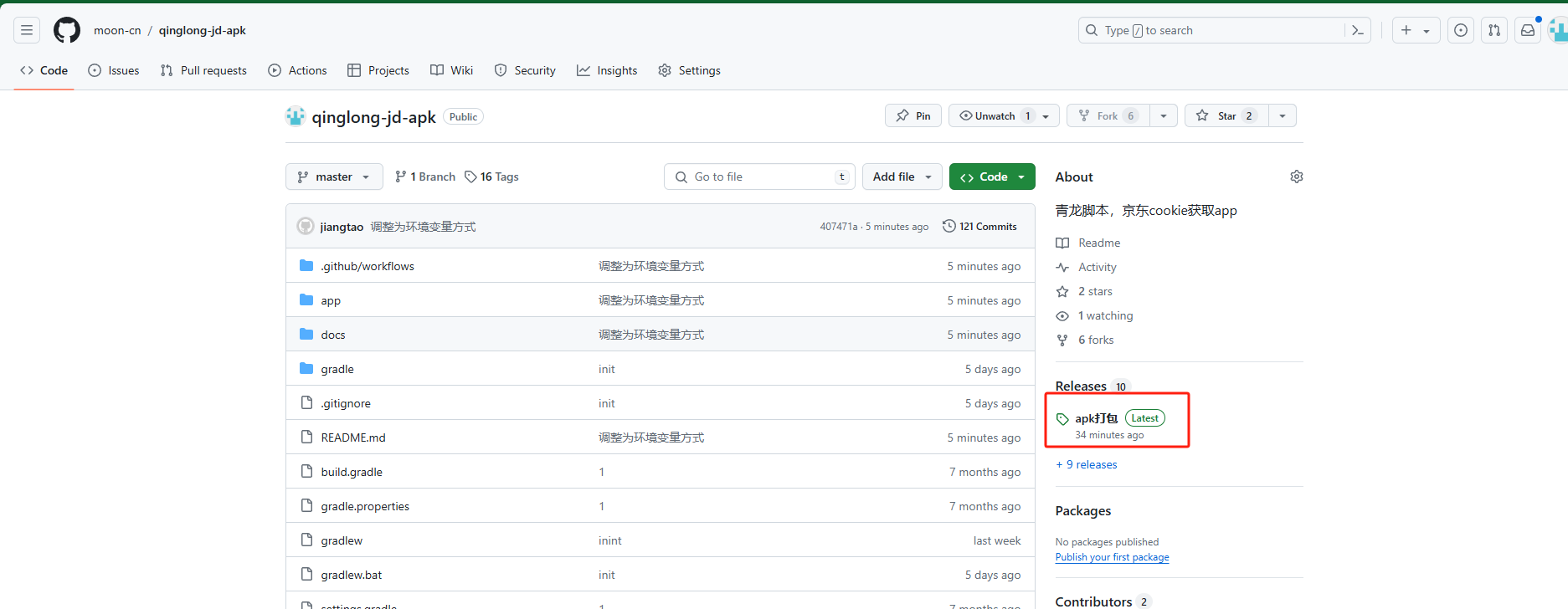Screen dimensions: 1568x609
Task: Go to the GitHub homepage logo
Action: 67,30
